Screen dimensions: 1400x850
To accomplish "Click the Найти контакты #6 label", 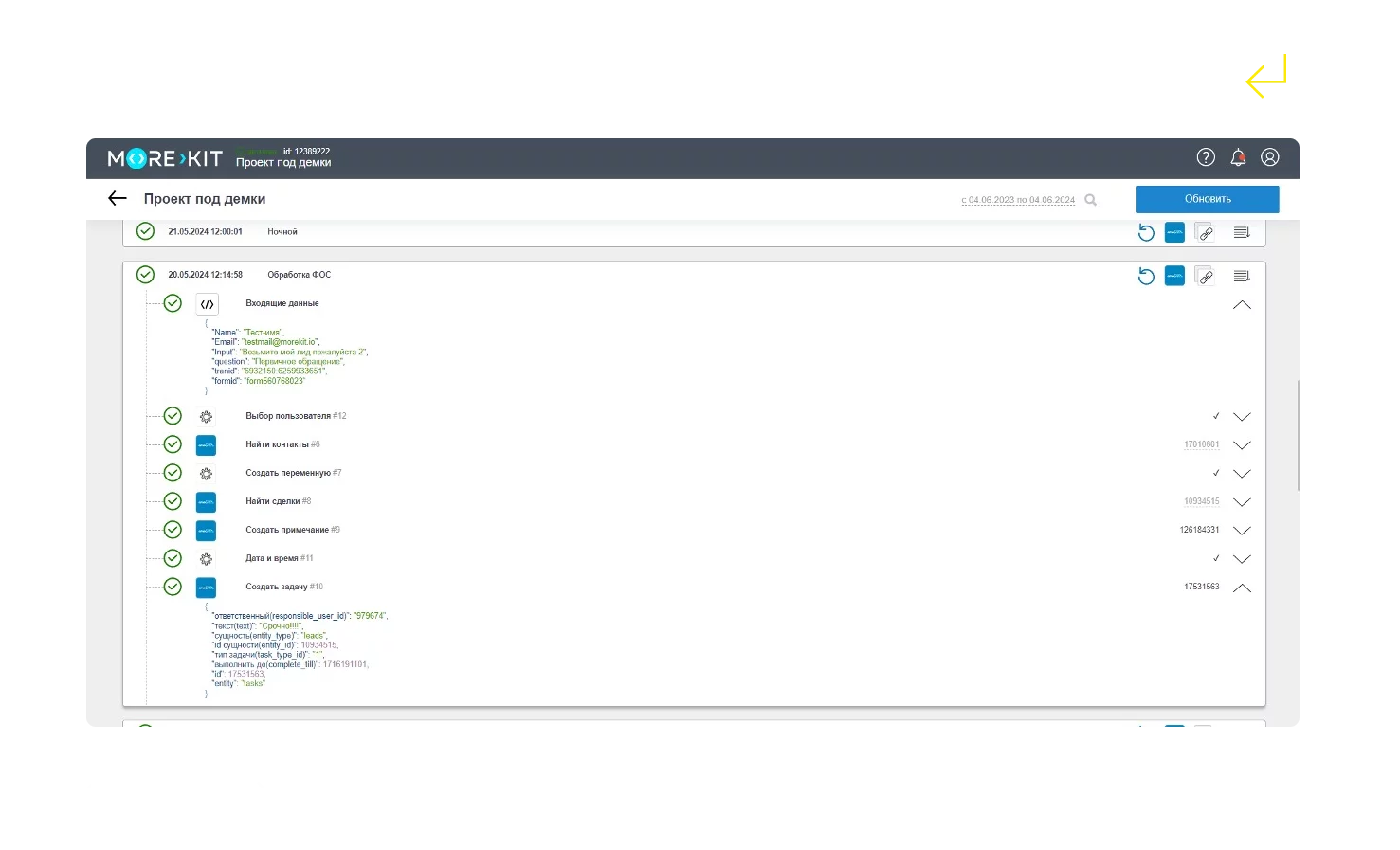I will pos(282,444).
